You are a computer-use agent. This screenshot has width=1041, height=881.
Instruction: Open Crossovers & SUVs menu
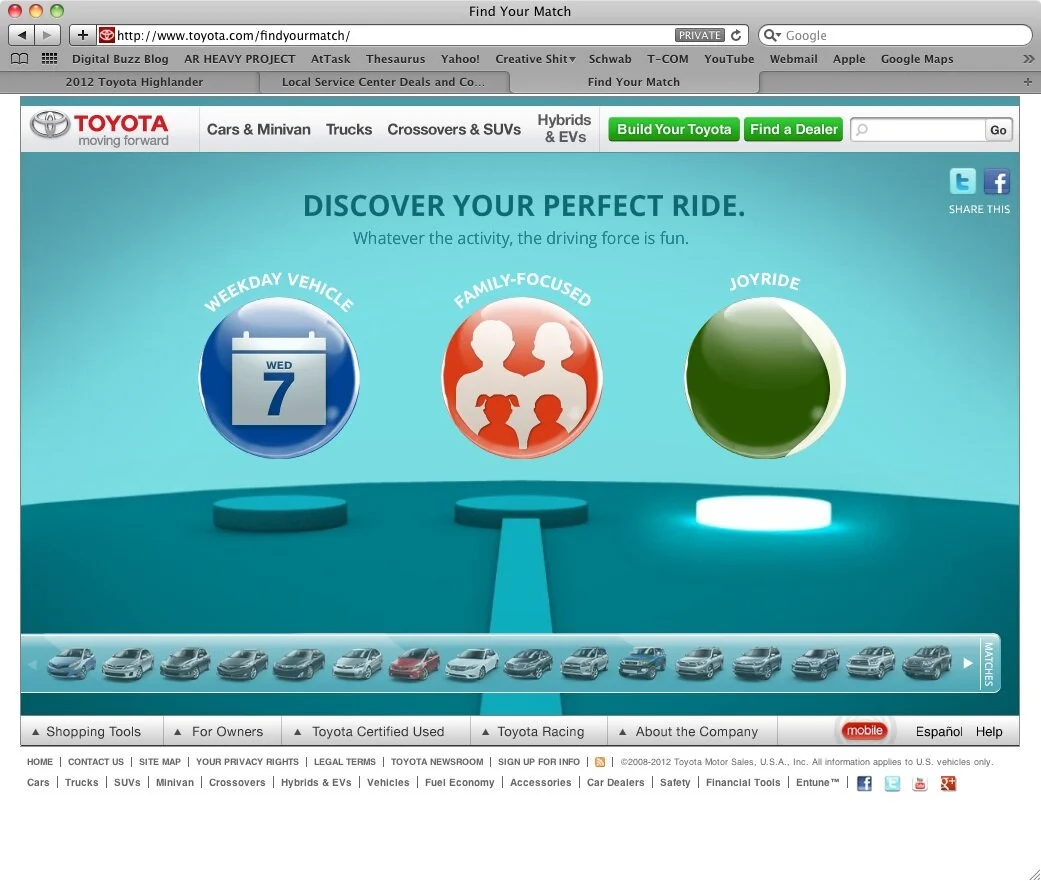point(454,129)
